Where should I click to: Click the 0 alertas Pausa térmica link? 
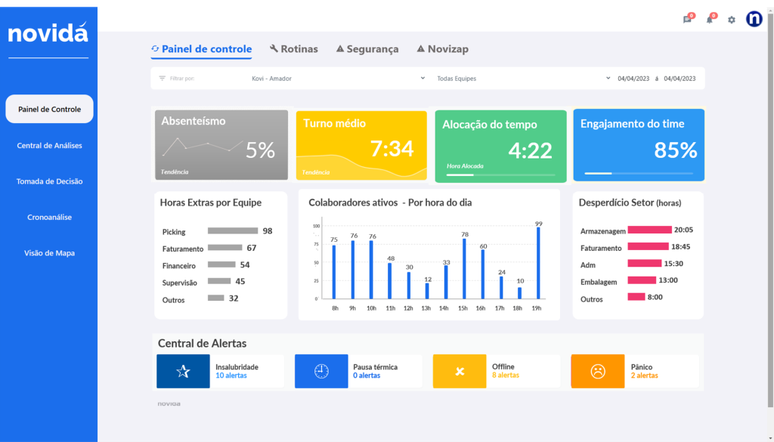367,375
